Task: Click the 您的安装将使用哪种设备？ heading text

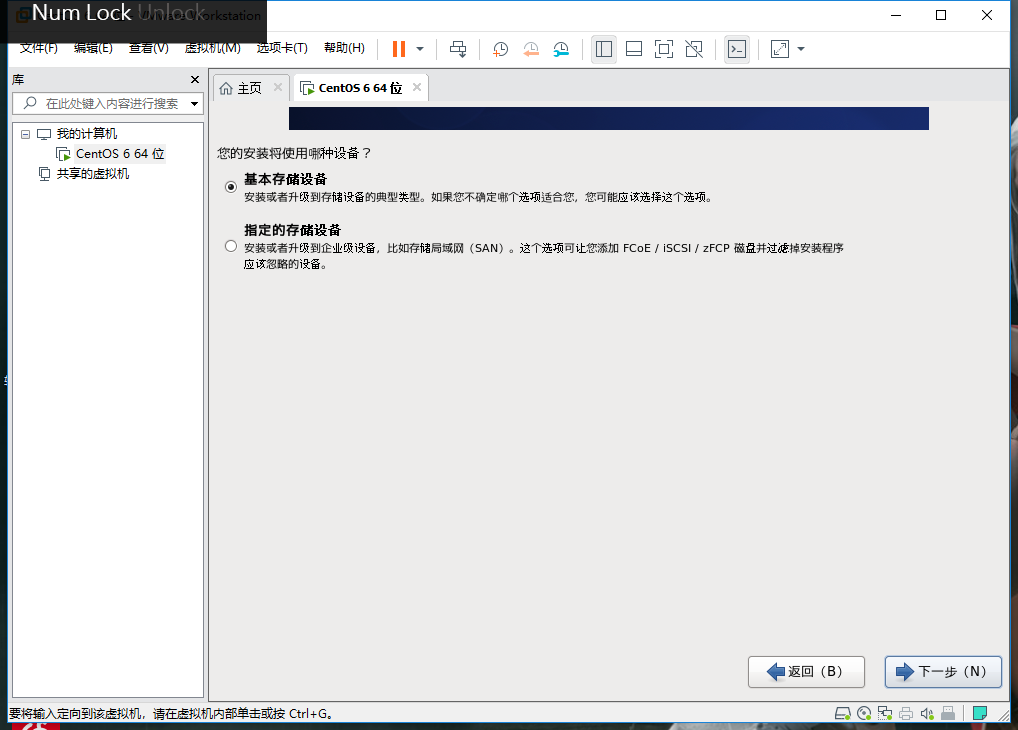Action: click(x=294, y=153)
